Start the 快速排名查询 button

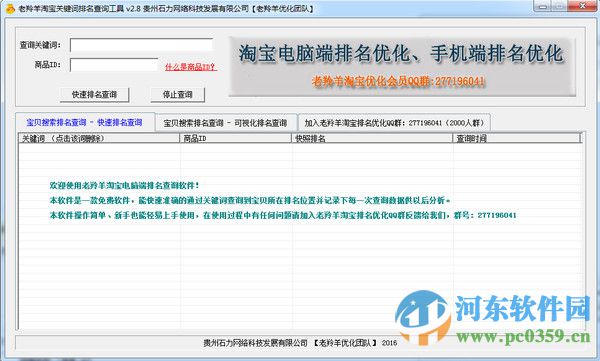[95, 95]
